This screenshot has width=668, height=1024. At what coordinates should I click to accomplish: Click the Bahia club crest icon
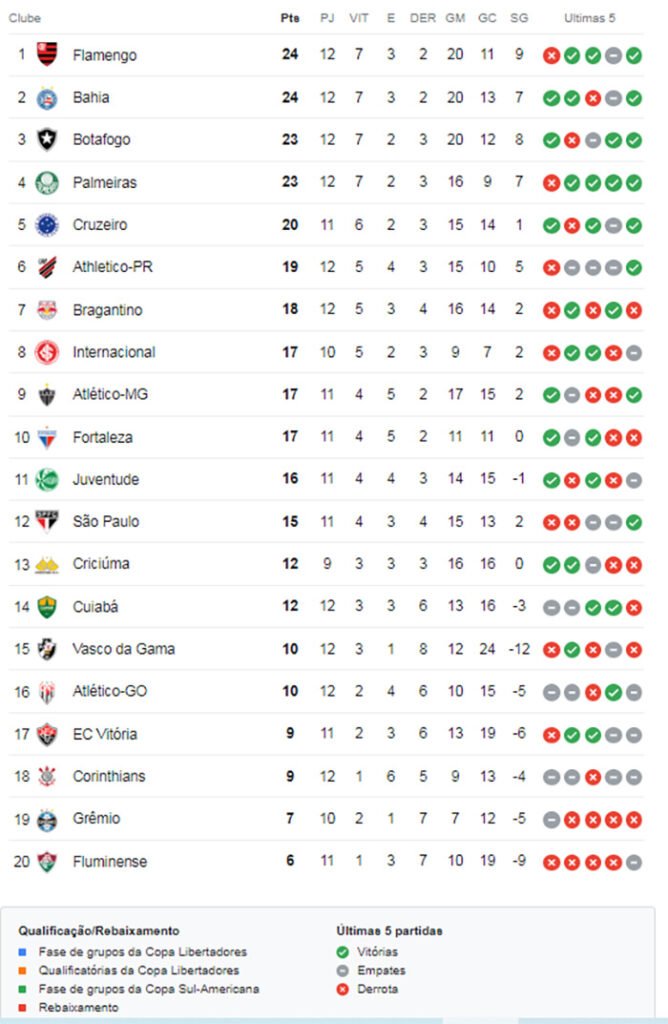[x=47, y=97]
